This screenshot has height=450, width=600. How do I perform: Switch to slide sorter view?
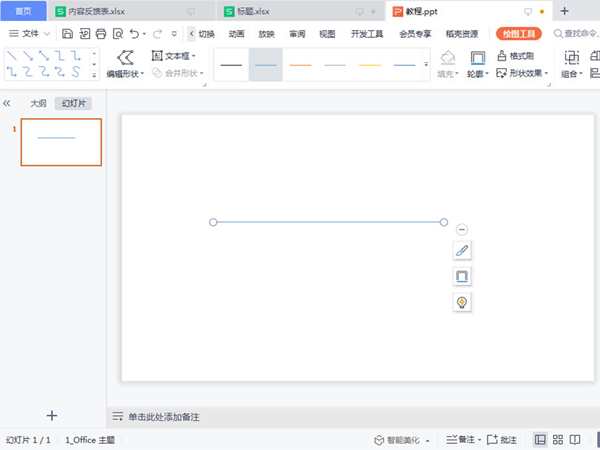[558, 439]
